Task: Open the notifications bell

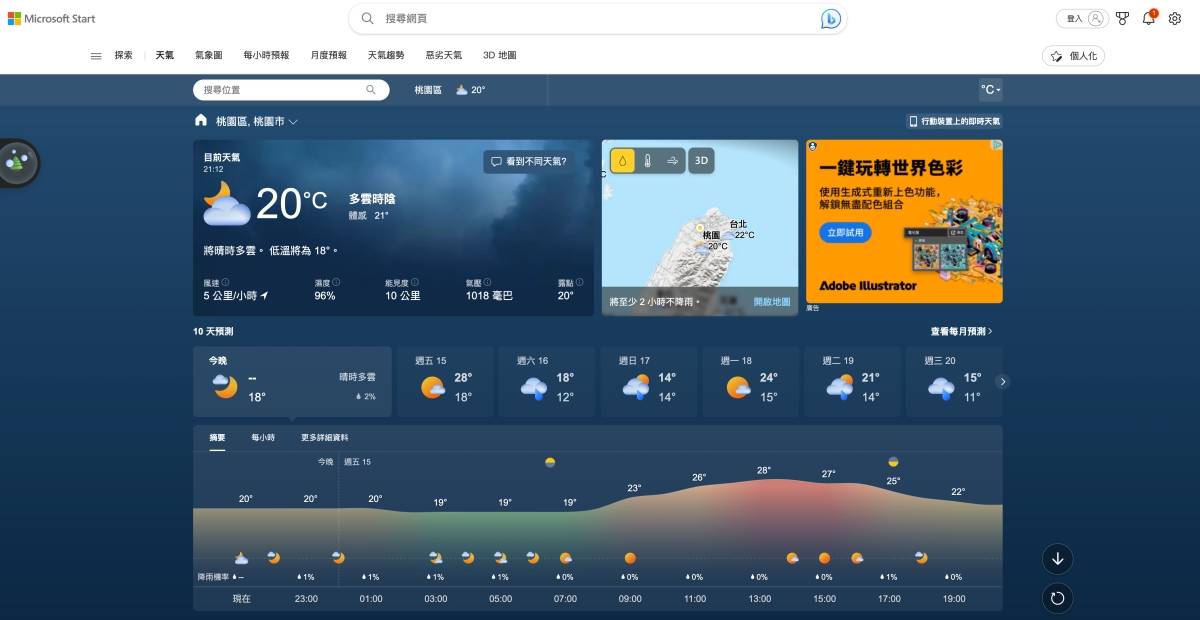Action: [1148, 17]
